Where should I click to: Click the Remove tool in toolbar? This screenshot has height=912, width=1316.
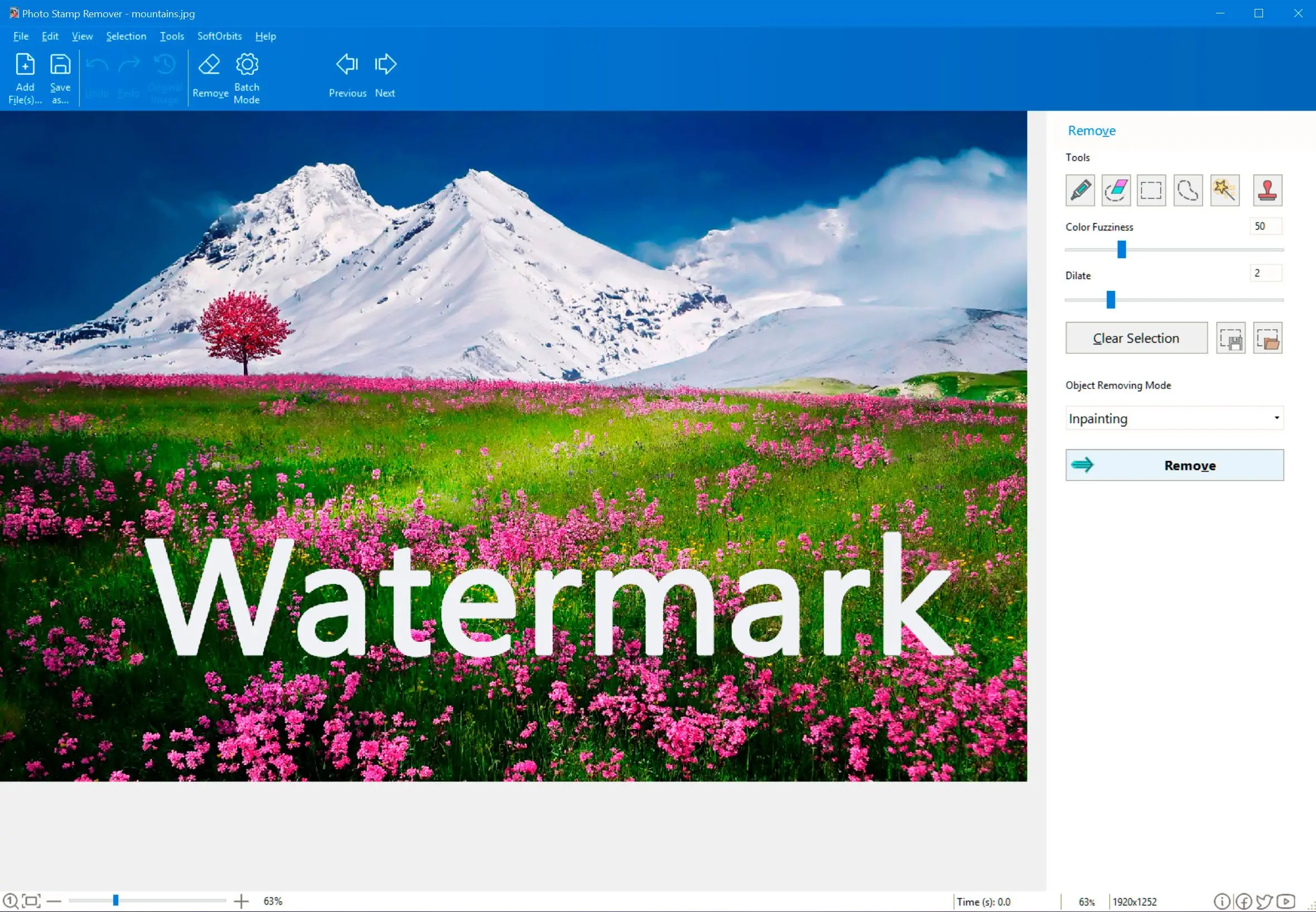pos(208,75)
